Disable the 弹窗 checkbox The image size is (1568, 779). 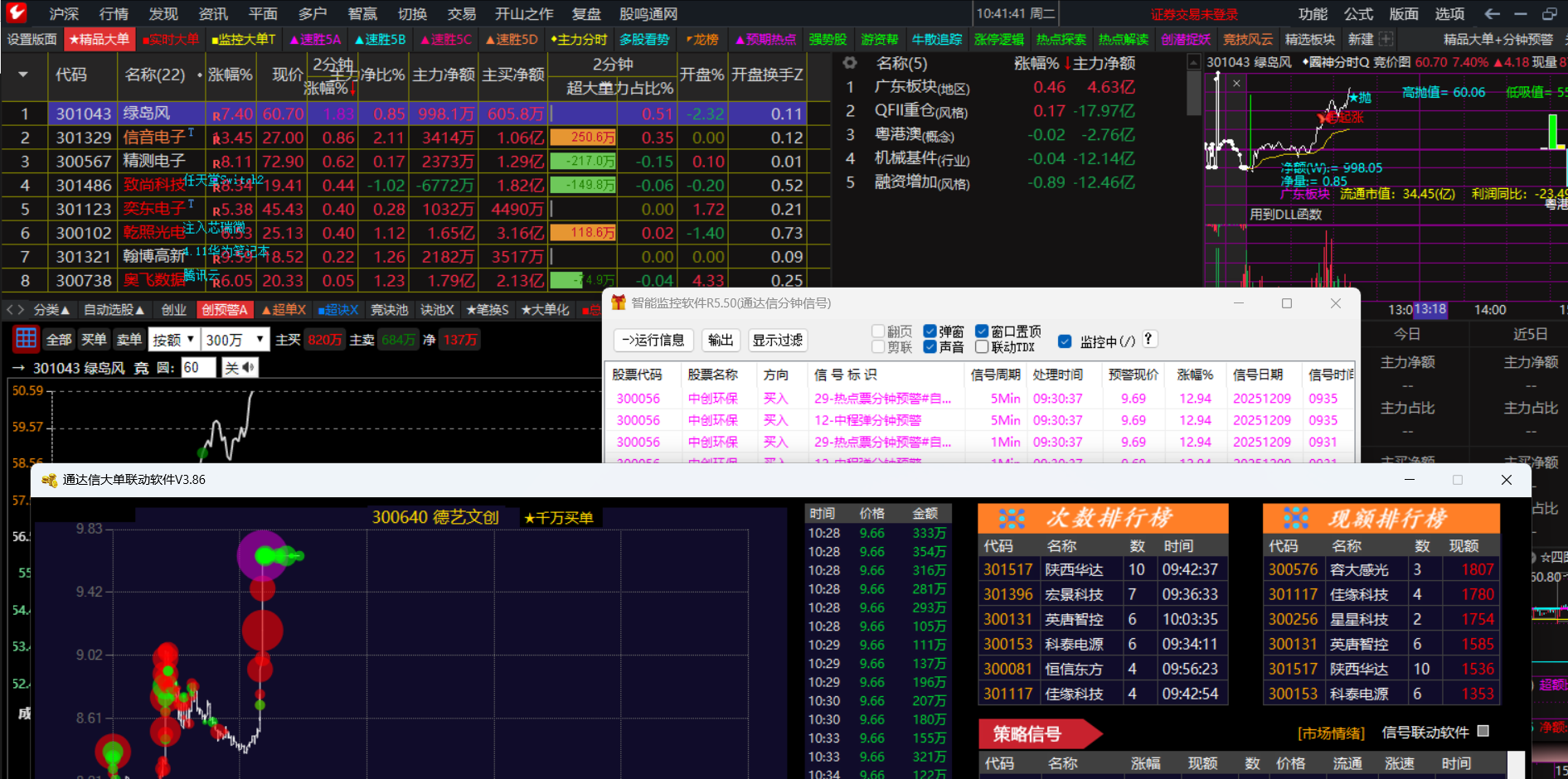(929, 331)
